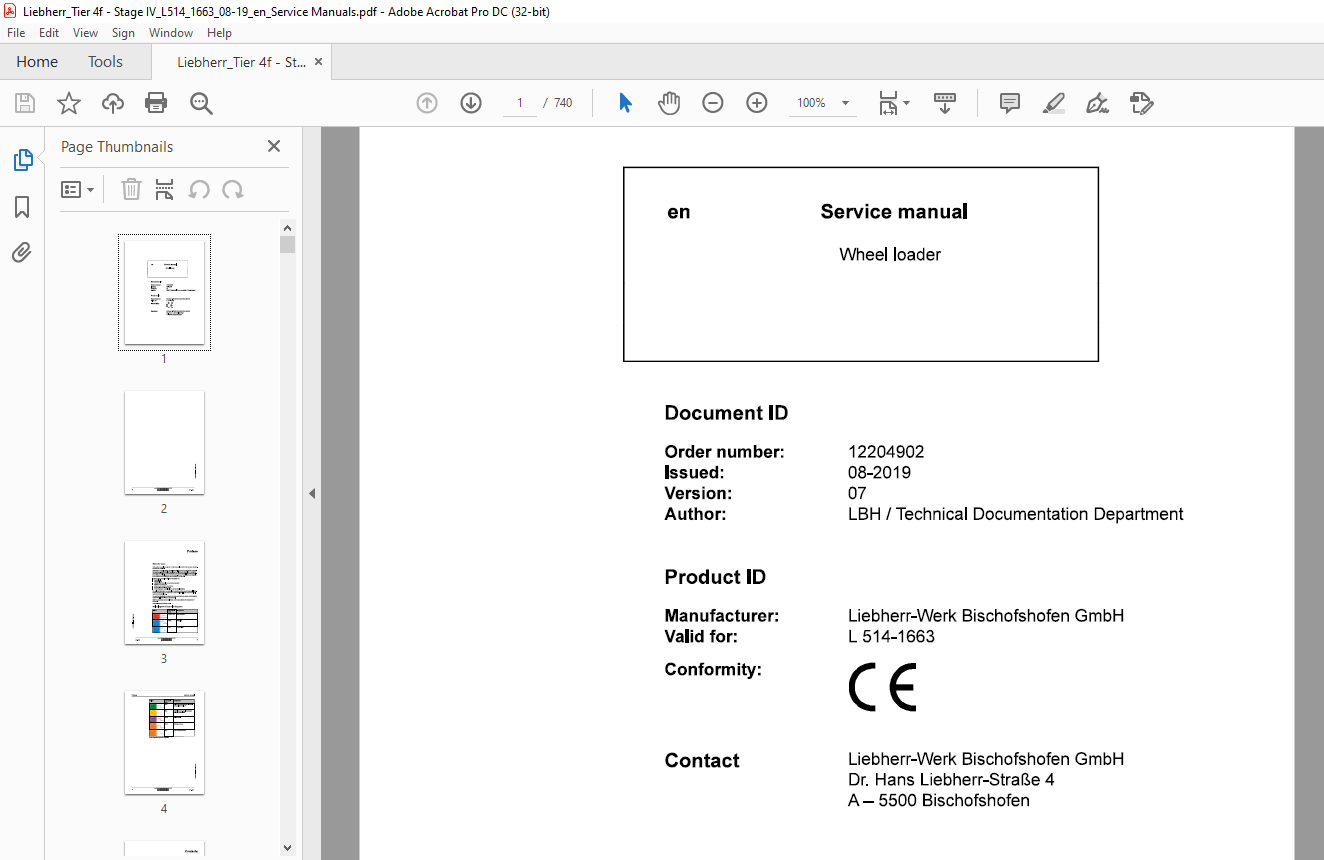The height and width of the screenshot is (860, 1324).
Task: Select the Highlight text pen tool
Action: (1053, 103)
